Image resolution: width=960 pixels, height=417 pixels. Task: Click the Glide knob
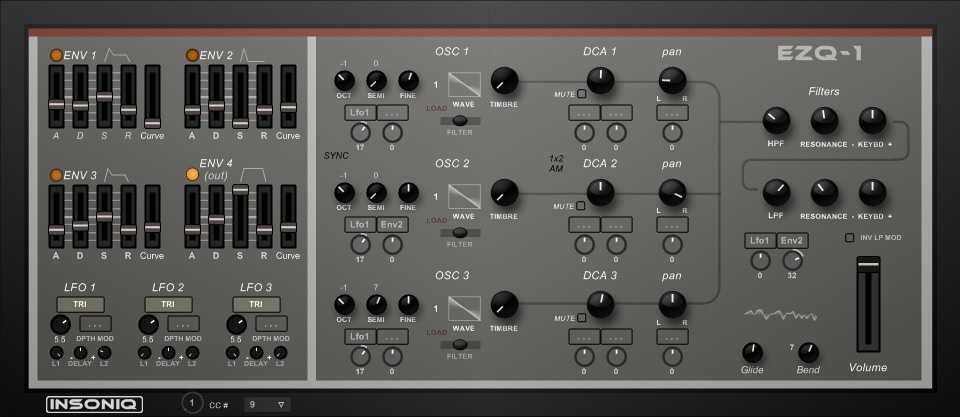752,353
